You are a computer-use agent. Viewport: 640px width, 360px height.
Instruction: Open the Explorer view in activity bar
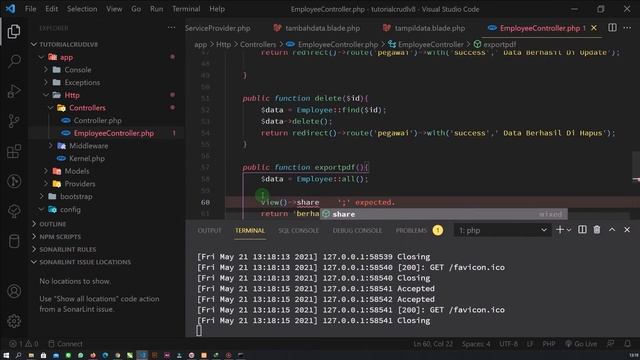14,31
